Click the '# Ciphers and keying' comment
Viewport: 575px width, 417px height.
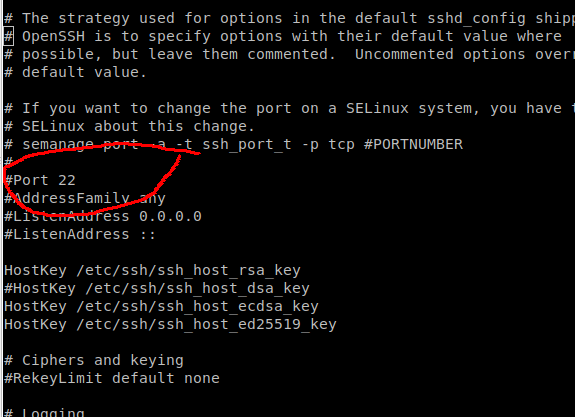[94, 360]
